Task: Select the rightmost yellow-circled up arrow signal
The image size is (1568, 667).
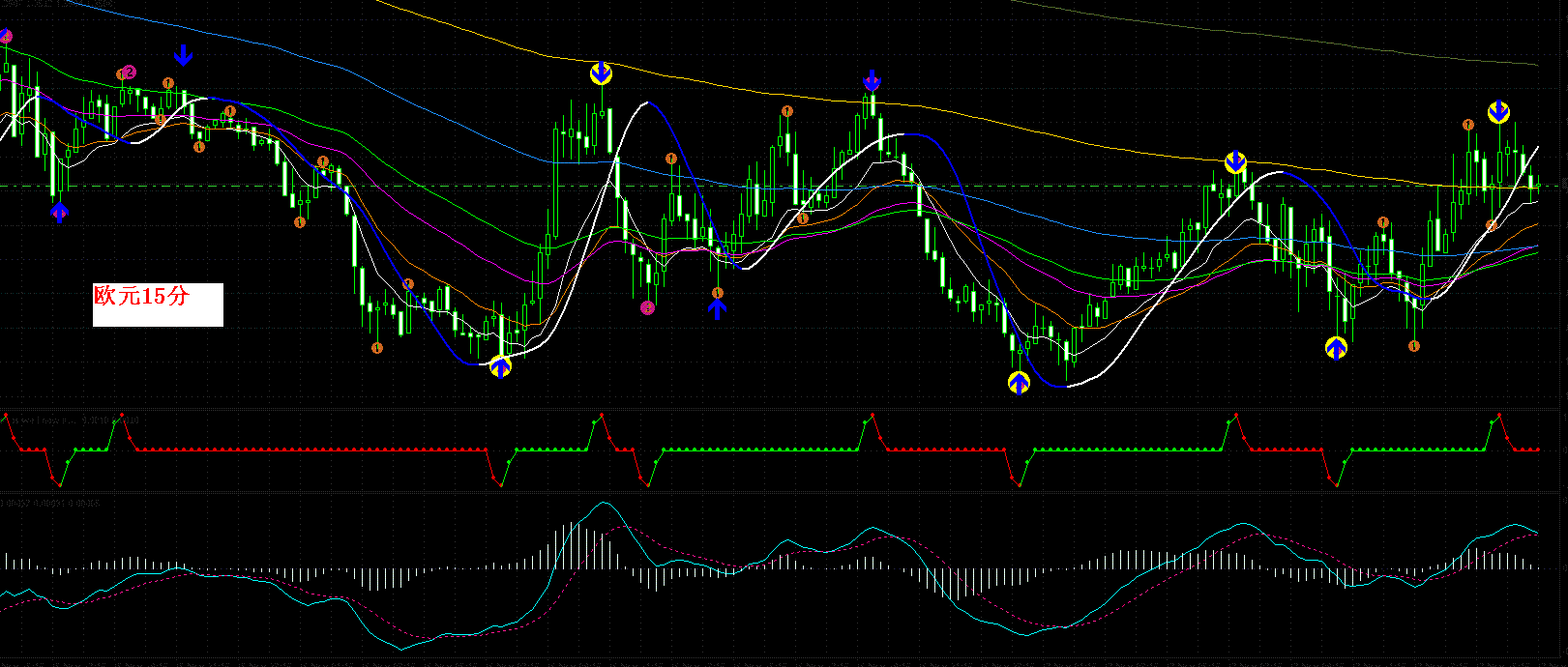Action: click(1336, 348)
